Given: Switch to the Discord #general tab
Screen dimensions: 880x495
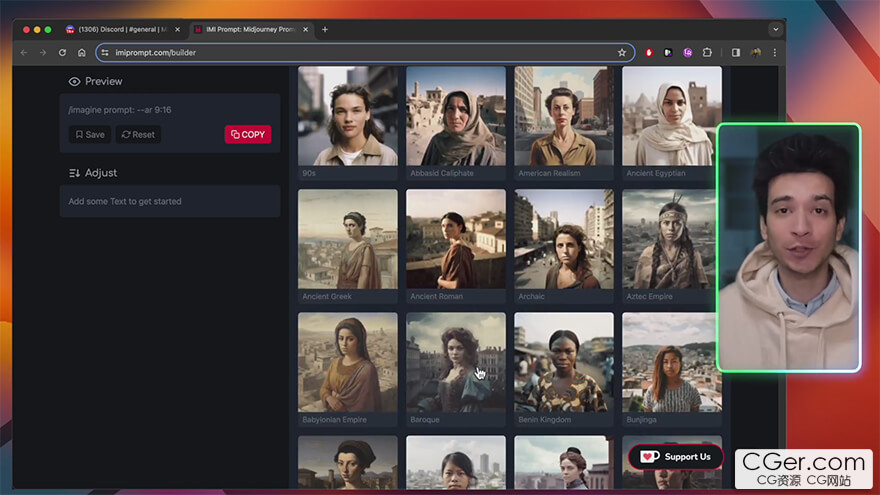Looking at the screenshot, I should tap(124, 29).
